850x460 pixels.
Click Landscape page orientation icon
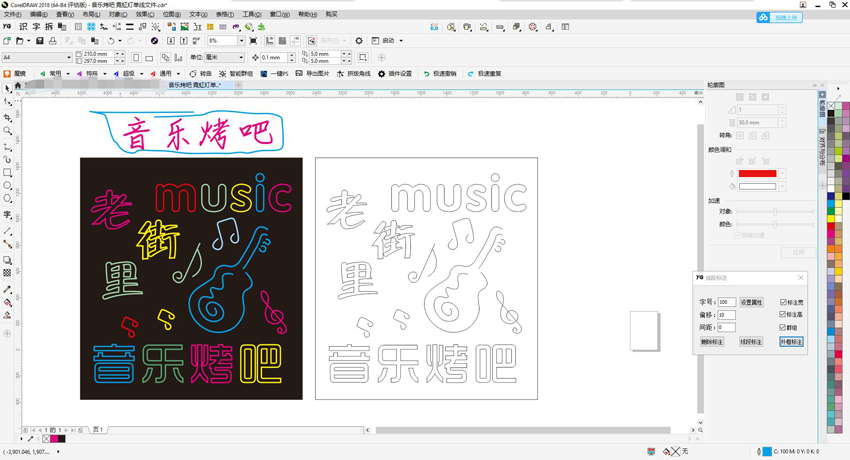point(149,57)
